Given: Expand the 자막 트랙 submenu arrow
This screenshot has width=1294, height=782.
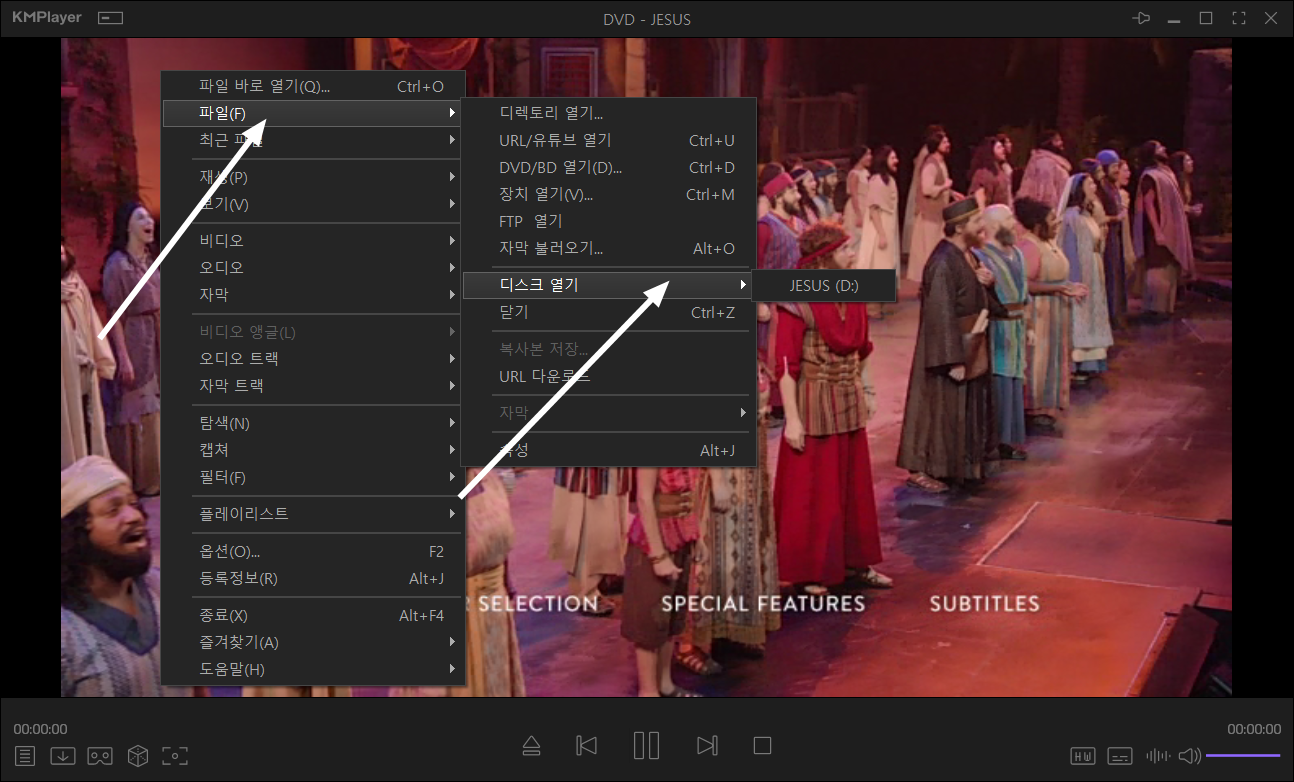Looking at the screenshot, I should pyautogui.click(x=452, y=385).
